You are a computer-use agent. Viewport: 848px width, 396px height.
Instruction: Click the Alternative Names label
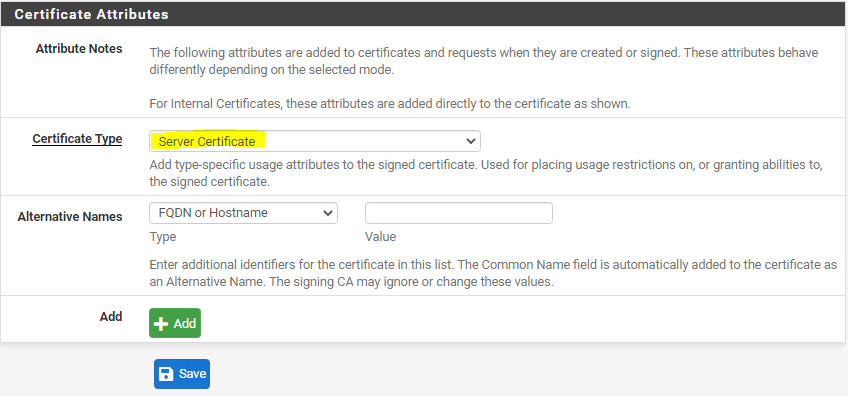pos(70,216)
